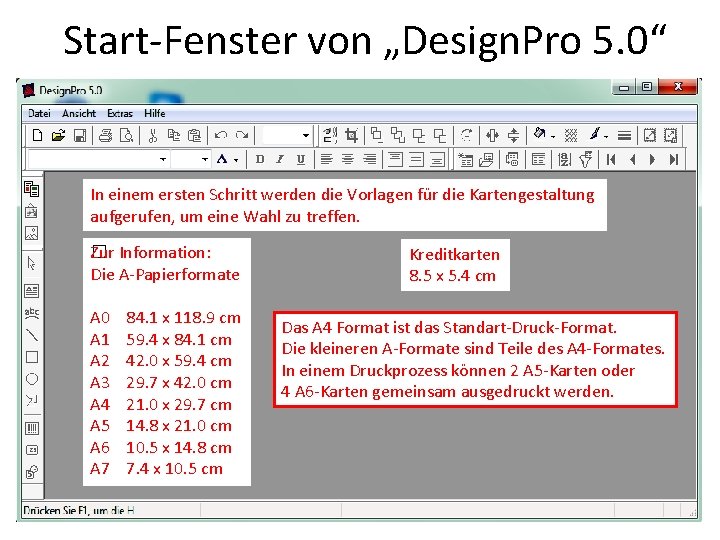Paste from clipboard icon

(x=195, y=135)
